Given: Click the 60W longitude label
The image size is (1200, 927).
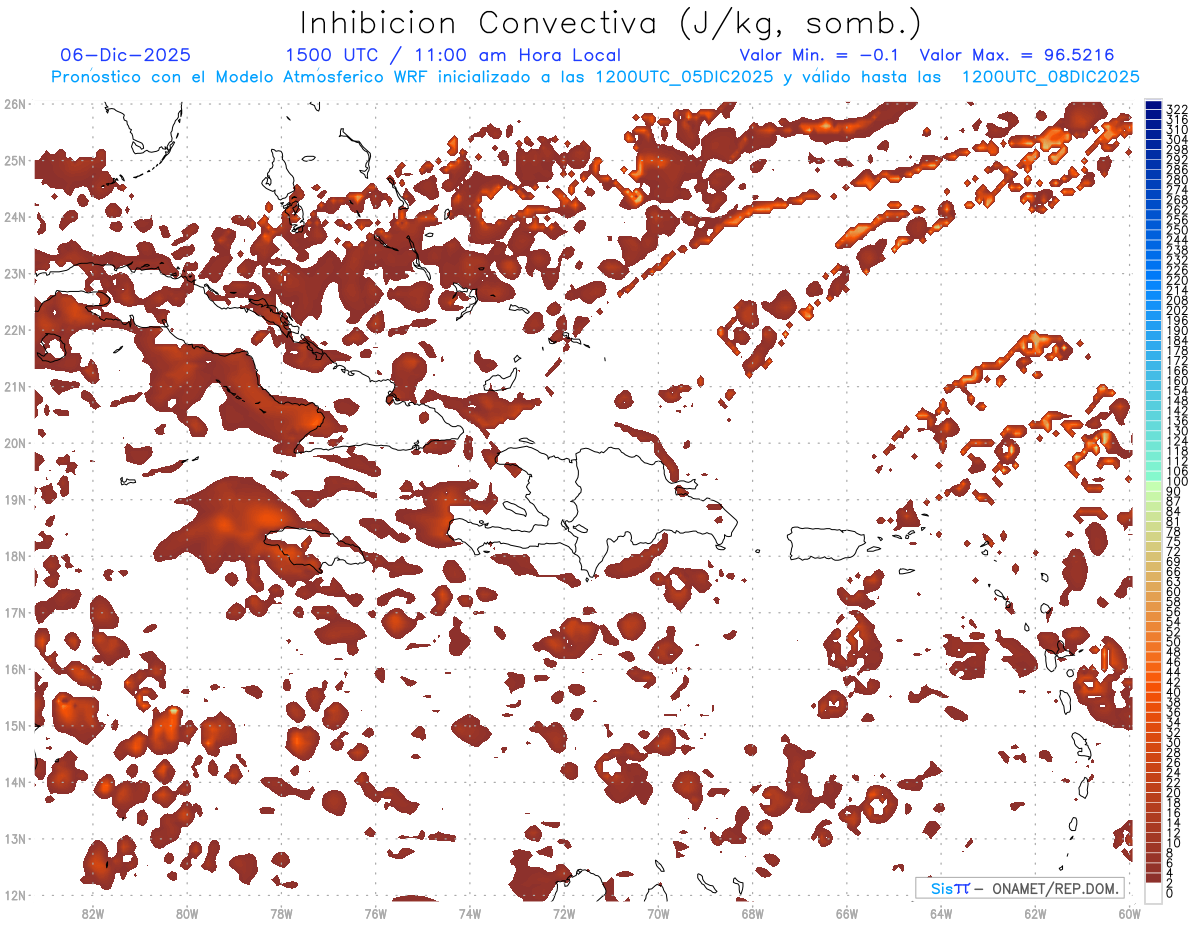Looking at the screenshot, I should (1130, 913).
